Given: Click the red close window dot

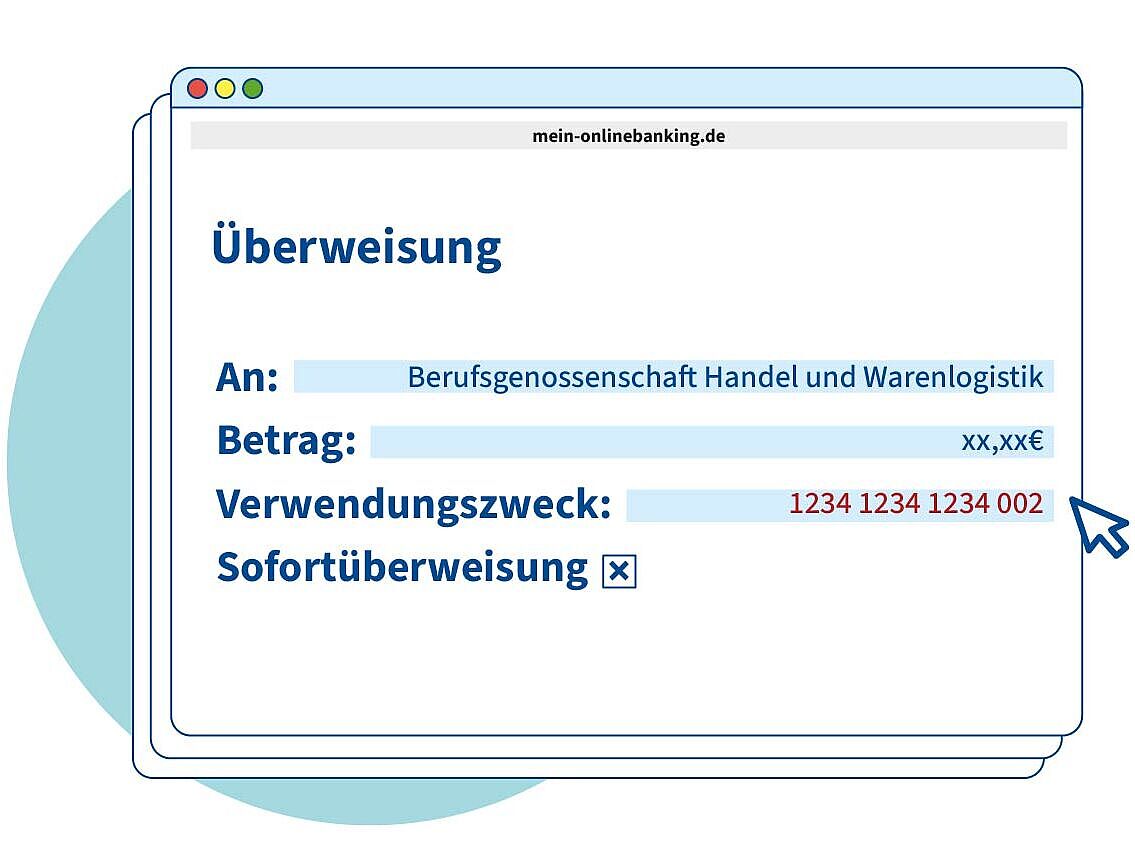Looking at the screenshot, I should (198, 88).
